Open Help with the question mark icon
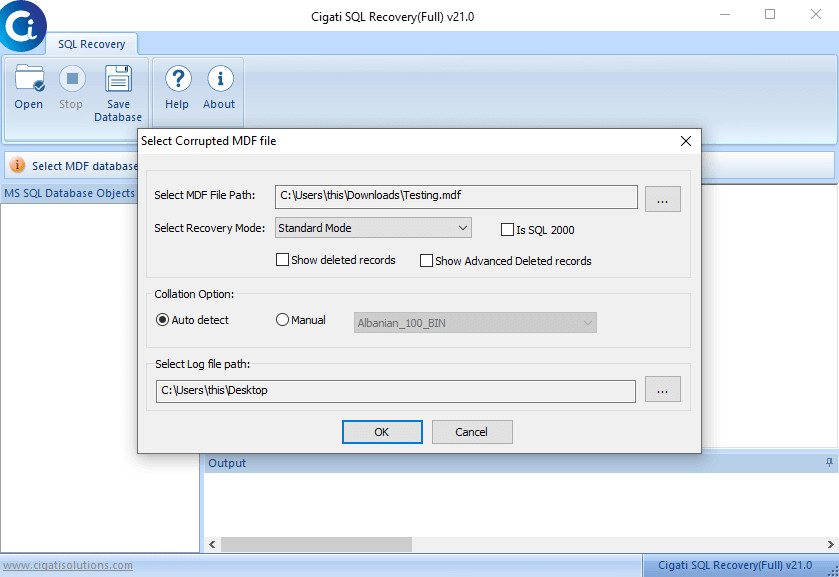This screenshot has width=839, height=577. (178, 79)
